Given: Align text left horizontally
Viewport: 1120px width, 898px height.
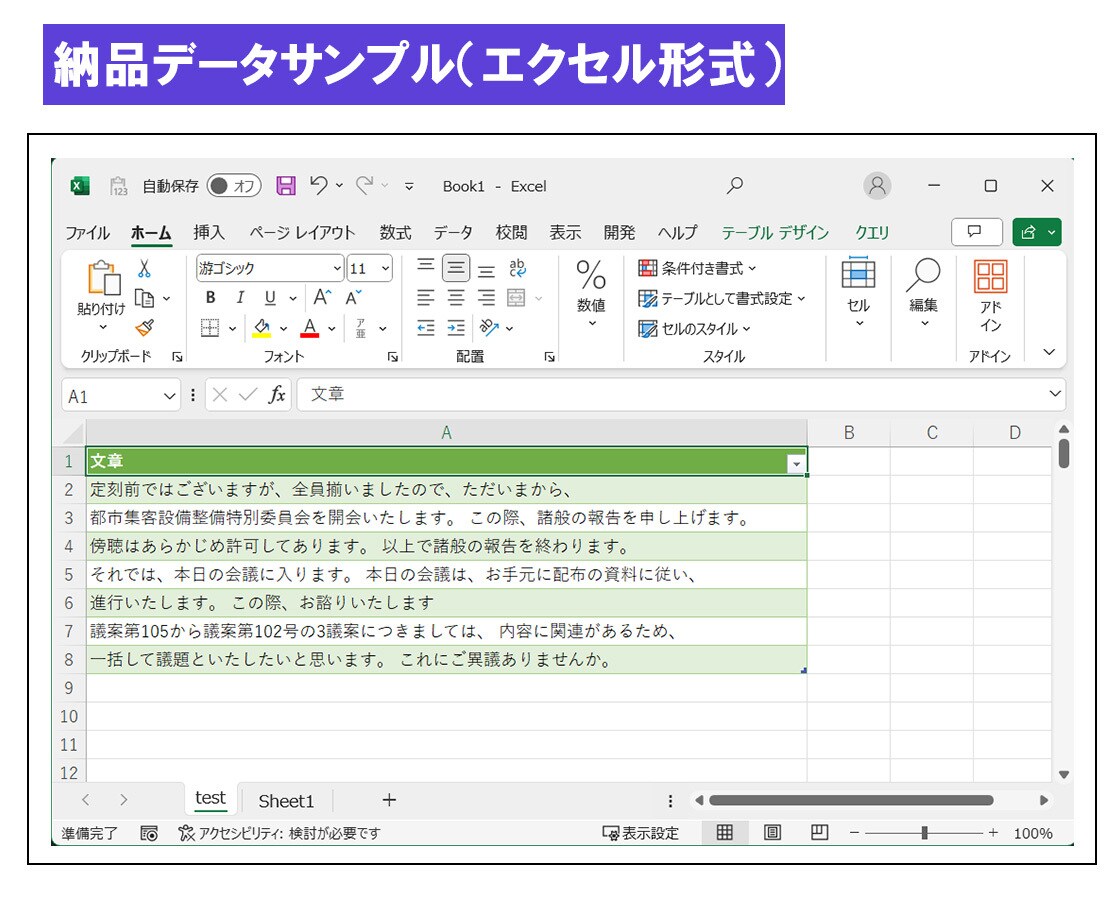Looking at the screenshot, I should pyautogui.click(x=426, y=297).
